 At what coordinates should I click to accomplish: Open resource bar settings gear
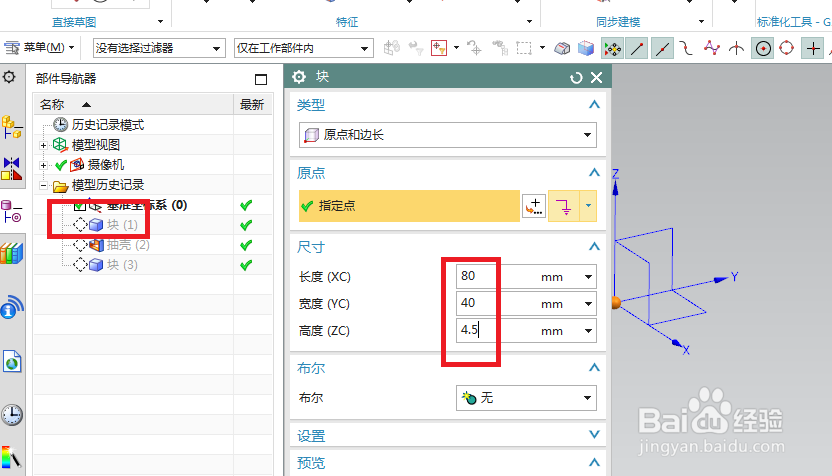click(9, 77)
